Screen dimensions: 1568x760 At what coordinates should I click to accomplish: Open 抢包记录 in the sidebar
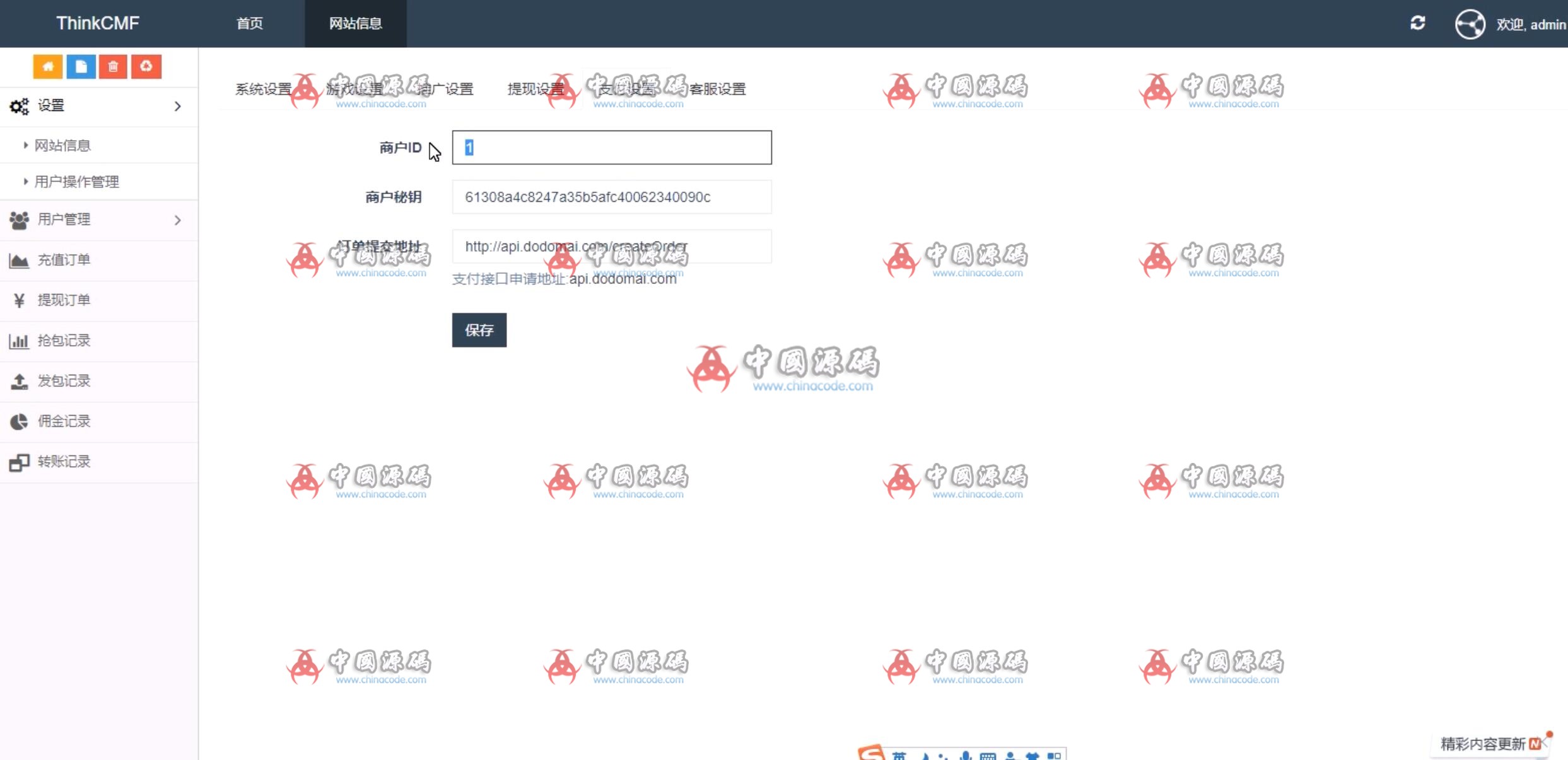point(99,341)
